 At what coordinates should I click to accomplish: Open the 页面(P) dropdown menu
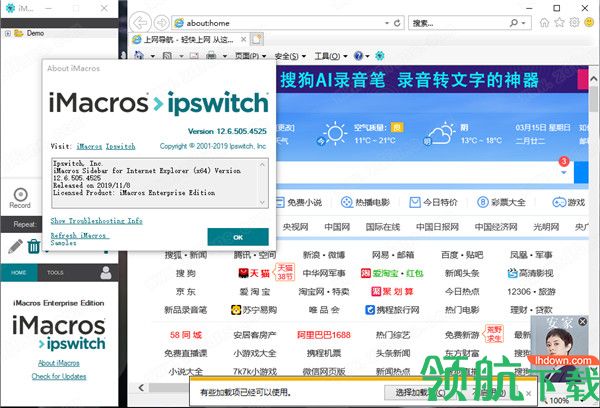(251, 56)
